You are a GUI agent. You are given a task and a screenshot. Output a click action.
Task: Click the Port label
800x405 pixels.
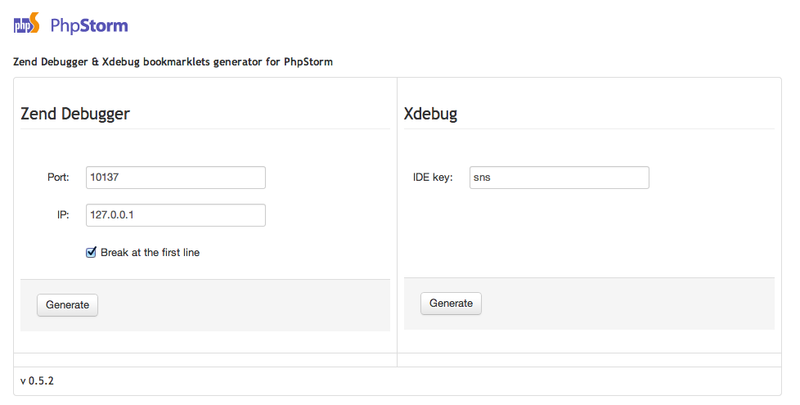tap(58, 178)
